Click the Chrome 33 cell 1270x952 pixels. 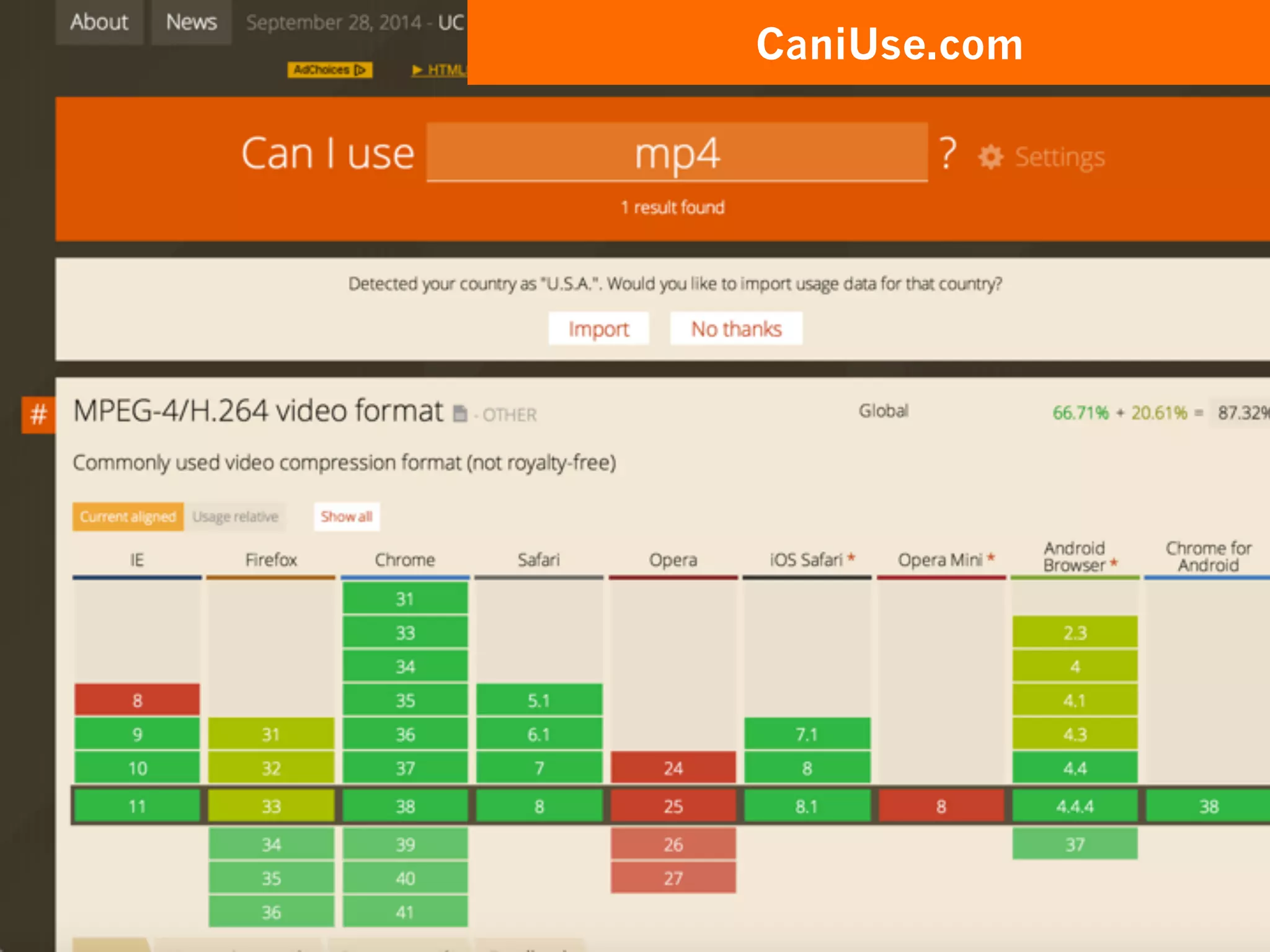pyautogui.click(x=405, y=632)
